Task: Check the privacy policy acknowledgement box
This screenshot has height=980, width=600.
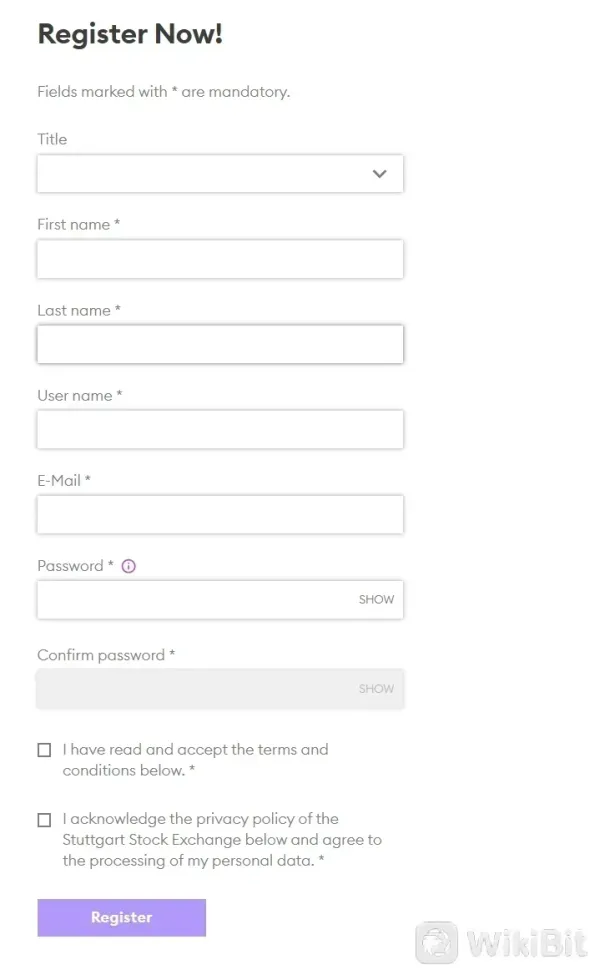Action: pyautogui.click(x=44, y=820)
